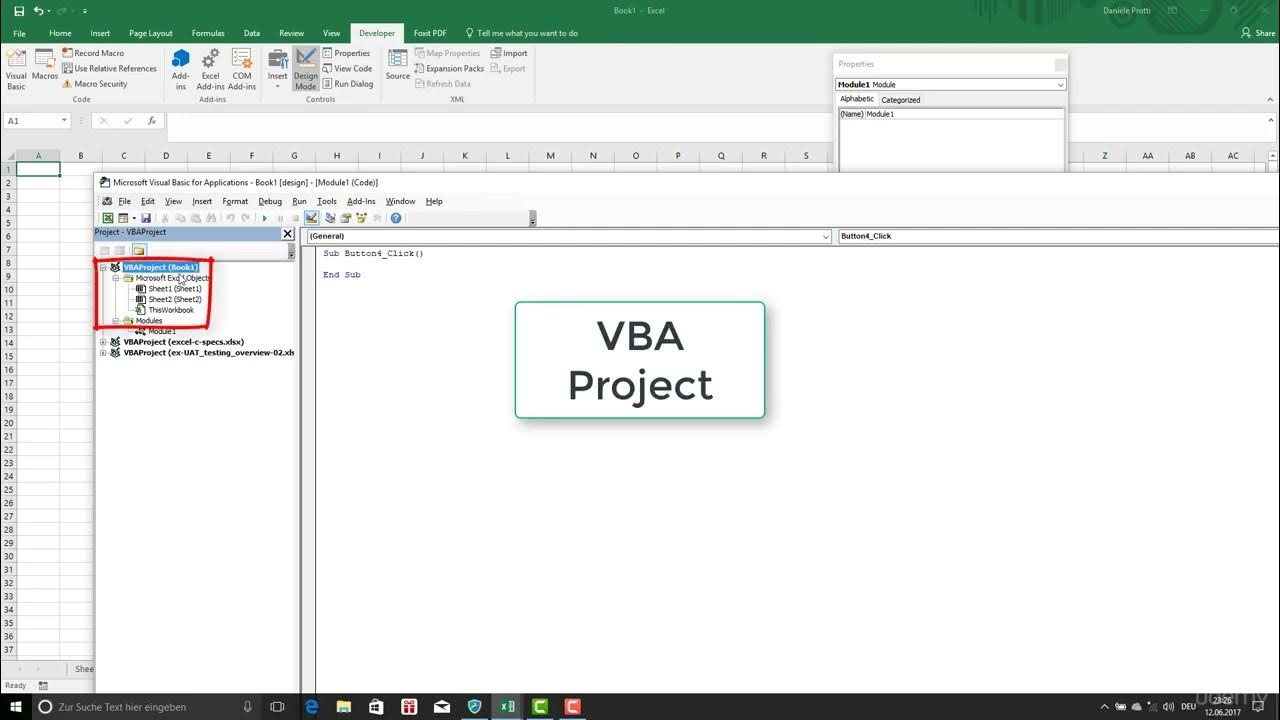
Task: Click Run Dialog in Controls group
Action: [x=348, y=84]
